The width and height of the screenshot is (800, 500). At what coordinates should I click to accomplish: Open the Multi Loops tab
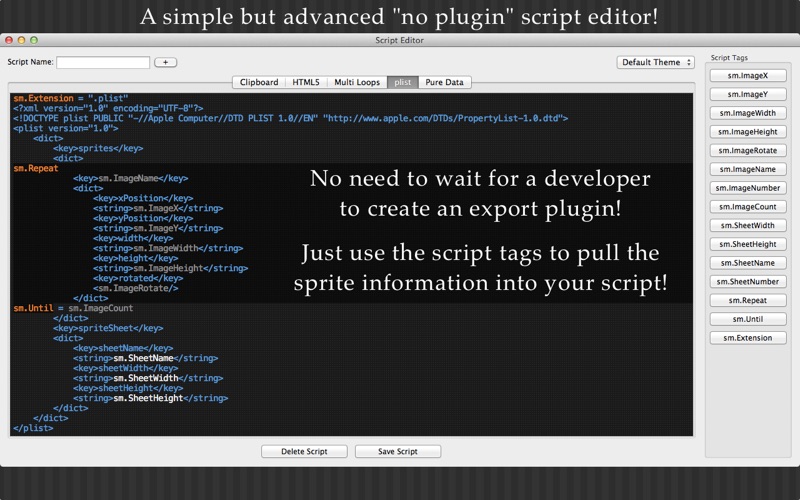[x=357, y=82]
